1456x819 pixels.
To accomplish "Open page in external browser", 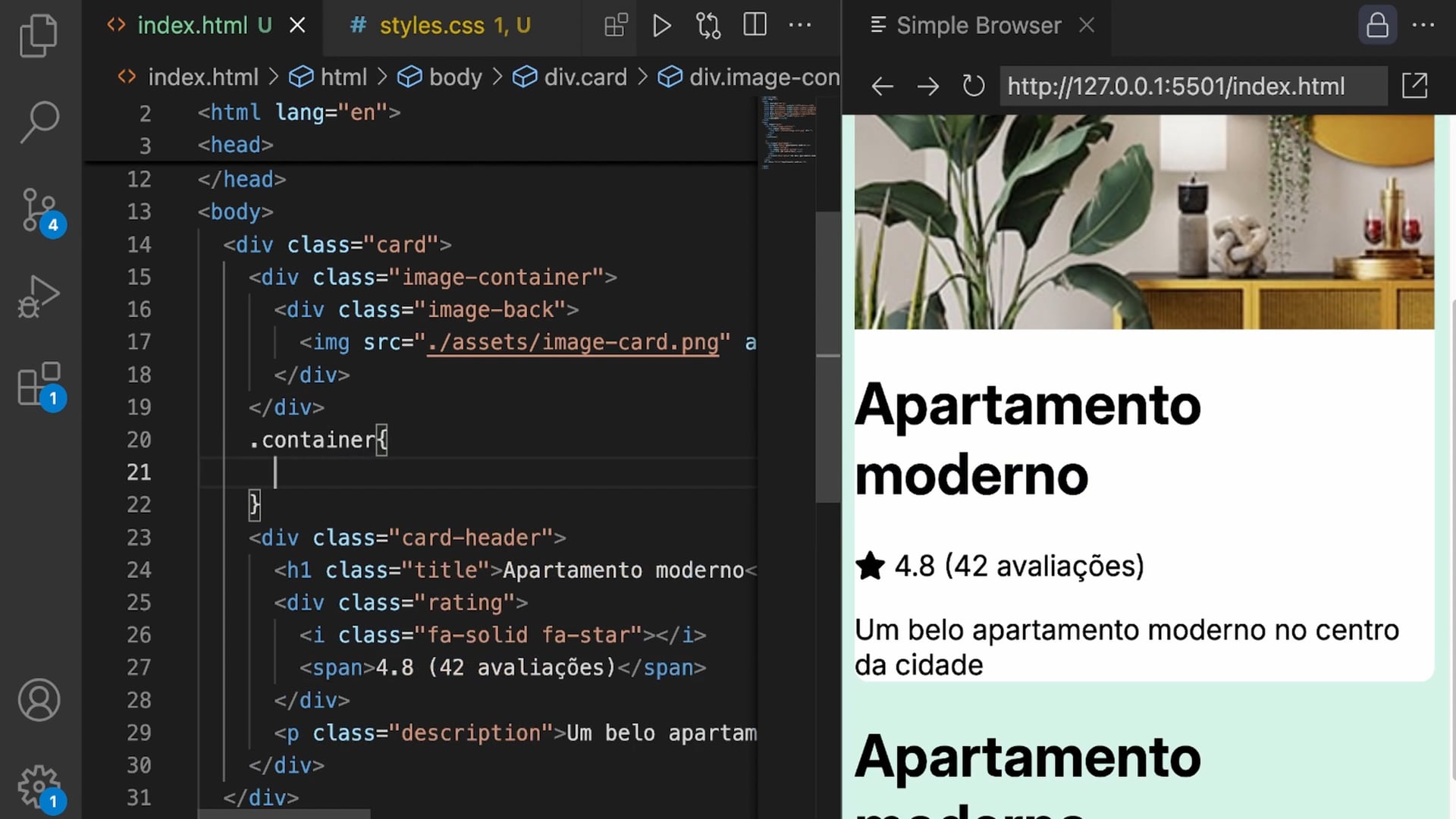I will click(1414, 86).
